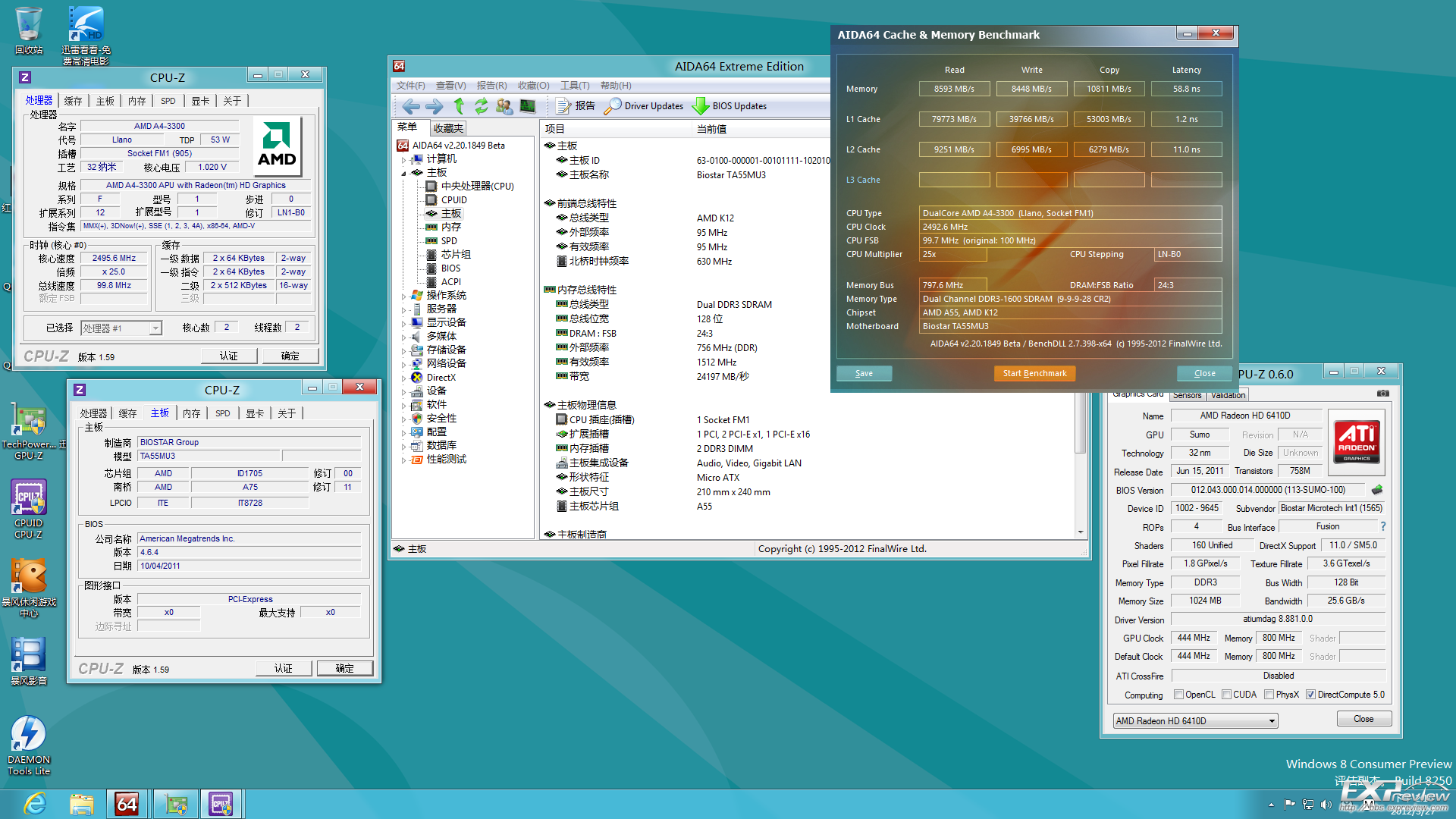Open Internet Explorer from the taskbar
This screenshot has width=1456, height=819.
36,804
